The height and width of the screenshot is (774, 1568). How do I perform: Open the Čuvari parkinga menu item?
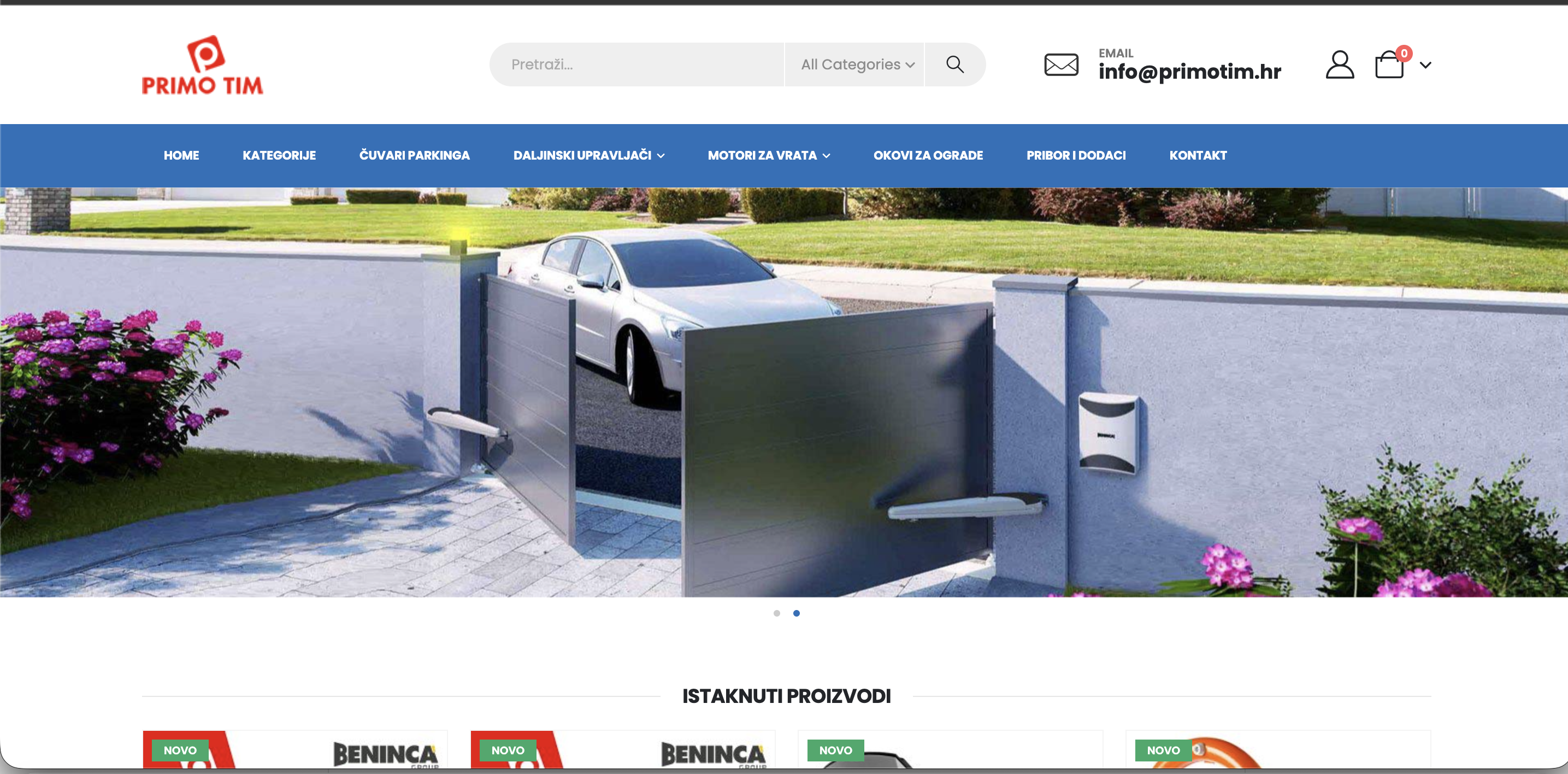pyautogui.click(x=415, y=155)
